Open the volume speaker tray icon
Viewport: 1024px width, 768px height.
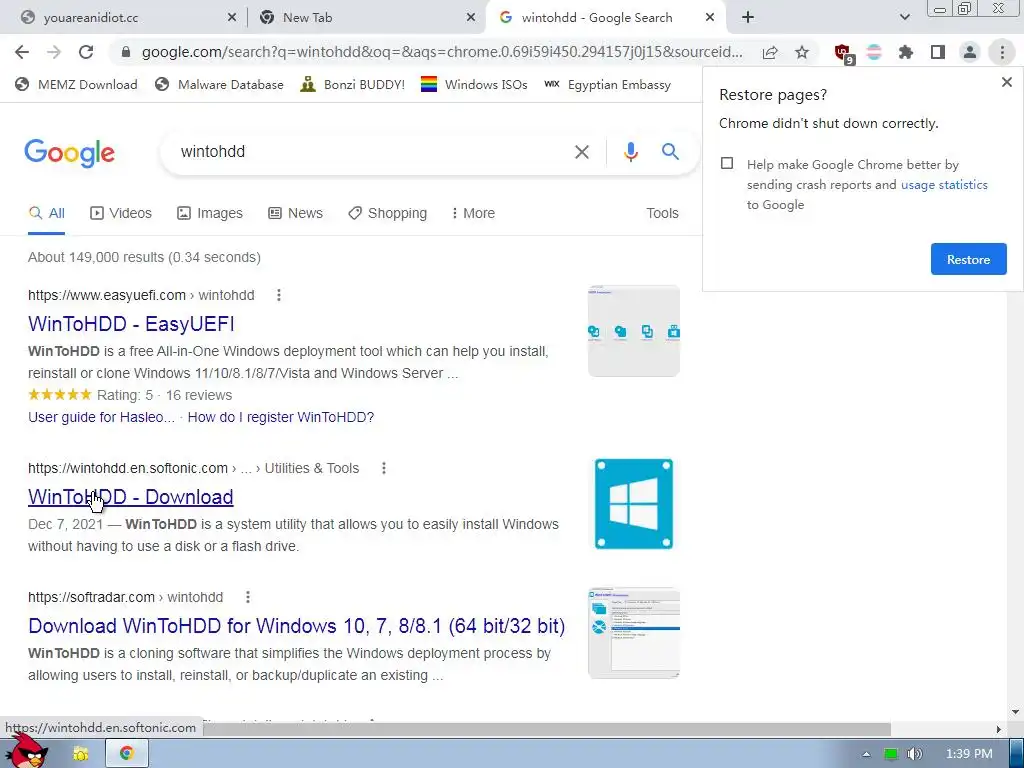(x=915, y=754)
